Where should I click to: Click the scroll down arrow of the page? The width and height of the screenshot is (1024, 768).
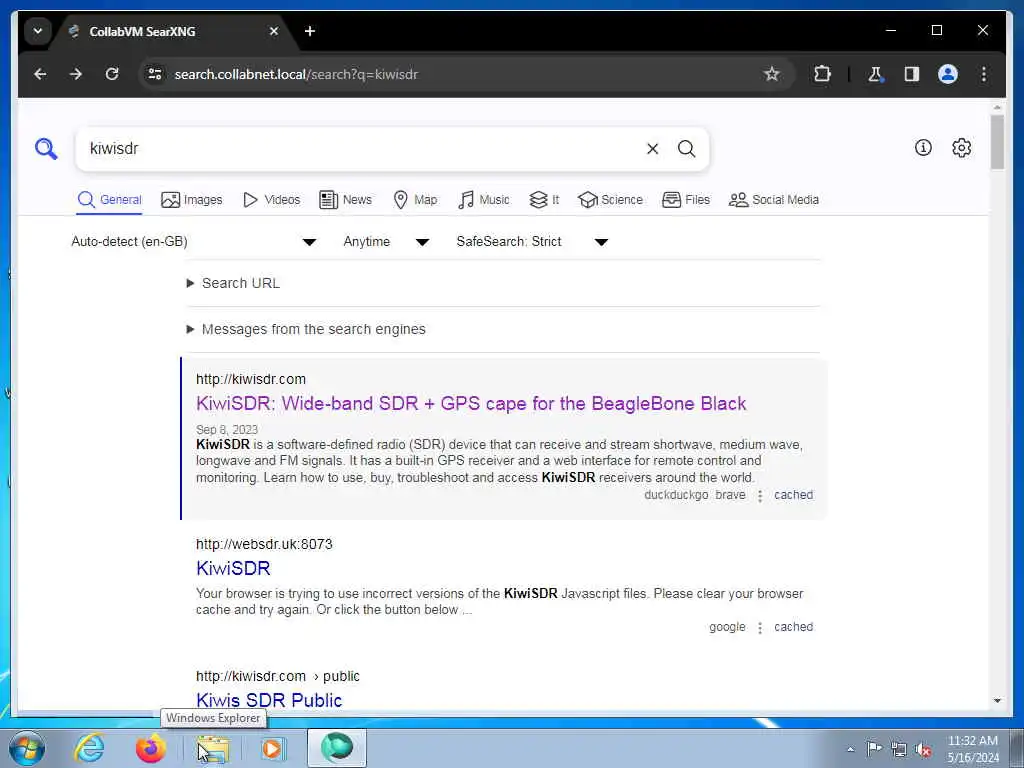pyautogui.click(x=997, y=701)
